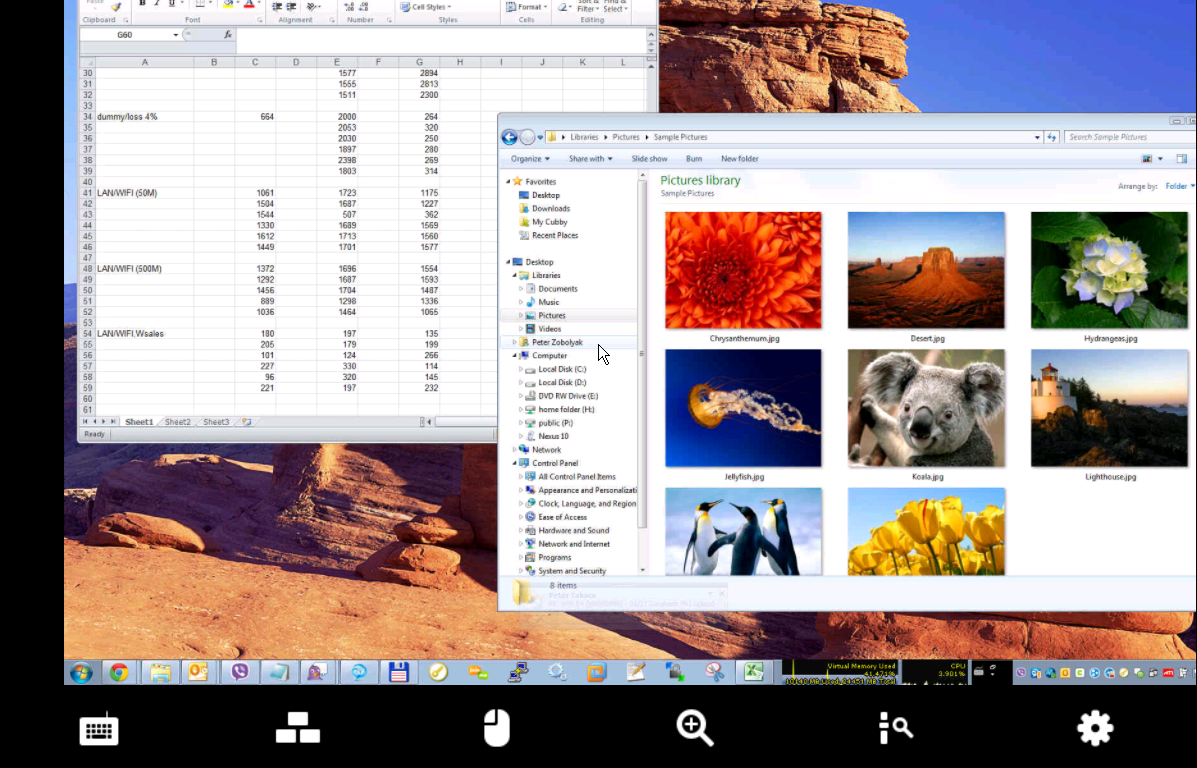Click Increase Indent in Excel Alignment group
The height and width of the screenshot is (768, 1197).
click(x=291, y=6)
